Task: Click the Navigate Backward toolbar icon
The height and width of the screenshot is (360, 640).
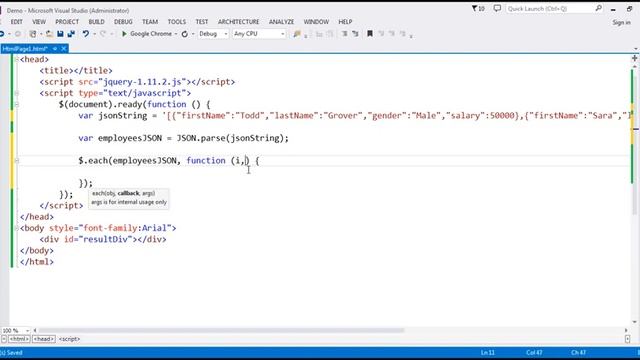Action: [x=2, y=34]
